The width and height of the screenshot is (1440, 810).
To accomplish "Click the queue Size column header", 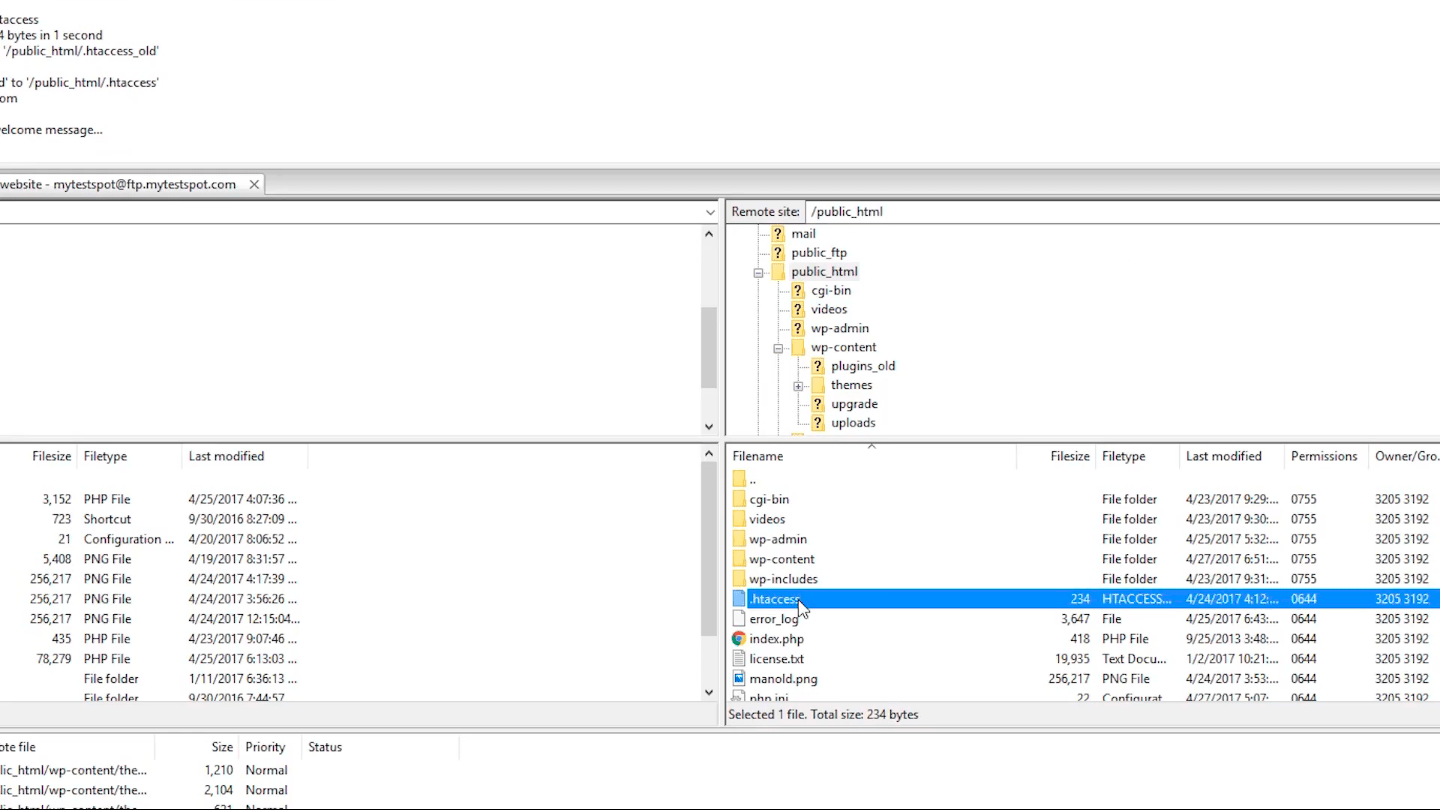I will [x=197, y=747].
